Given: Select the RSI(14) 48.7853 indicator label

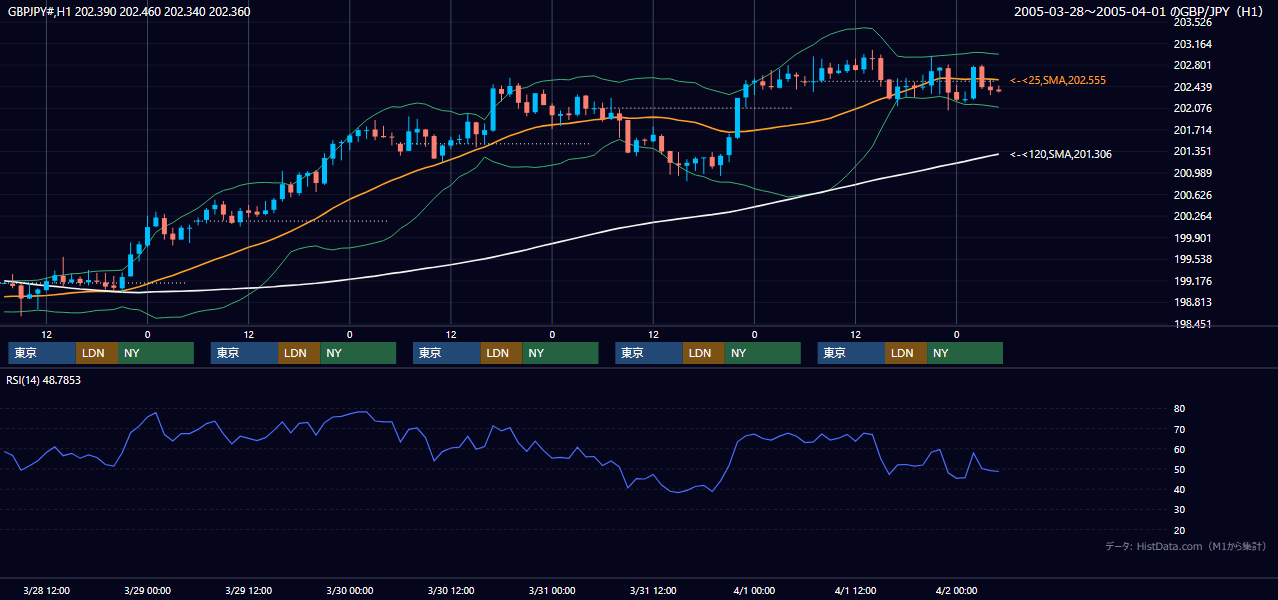Looking at the screenshot, I should coord(44,380).
